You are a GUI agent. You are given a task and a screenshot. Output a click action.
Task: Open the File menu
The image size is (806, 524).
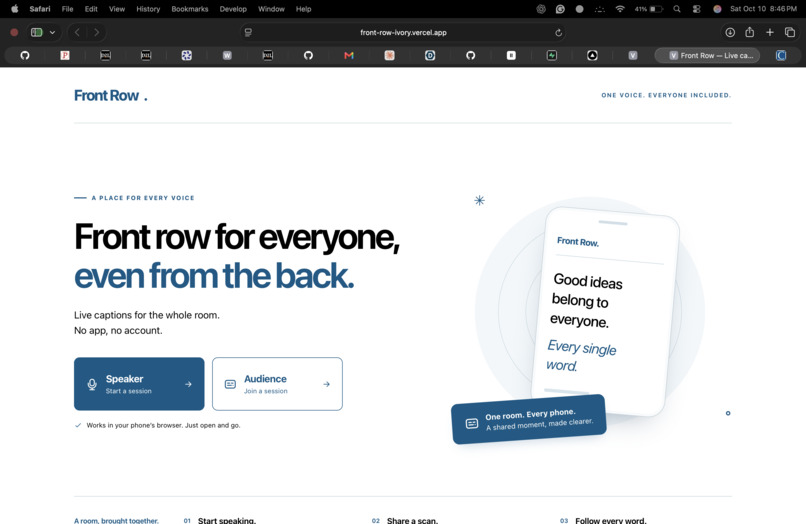click(x=67, y=9)
